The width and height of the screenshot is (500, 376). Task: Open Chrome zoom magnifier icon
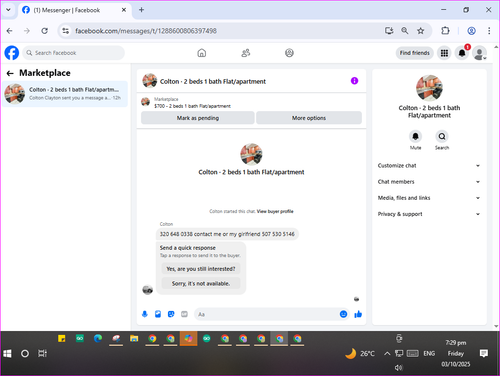tap(405, 31)
